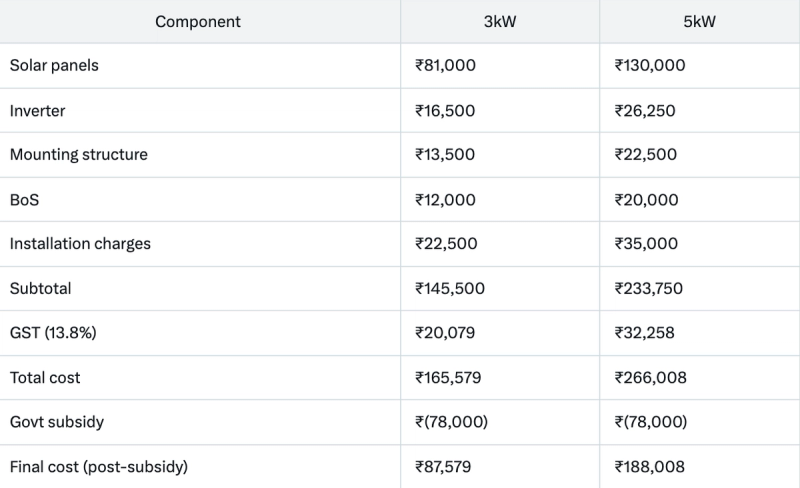Select the ₹233,750 subtotal cell

(648, 288)
